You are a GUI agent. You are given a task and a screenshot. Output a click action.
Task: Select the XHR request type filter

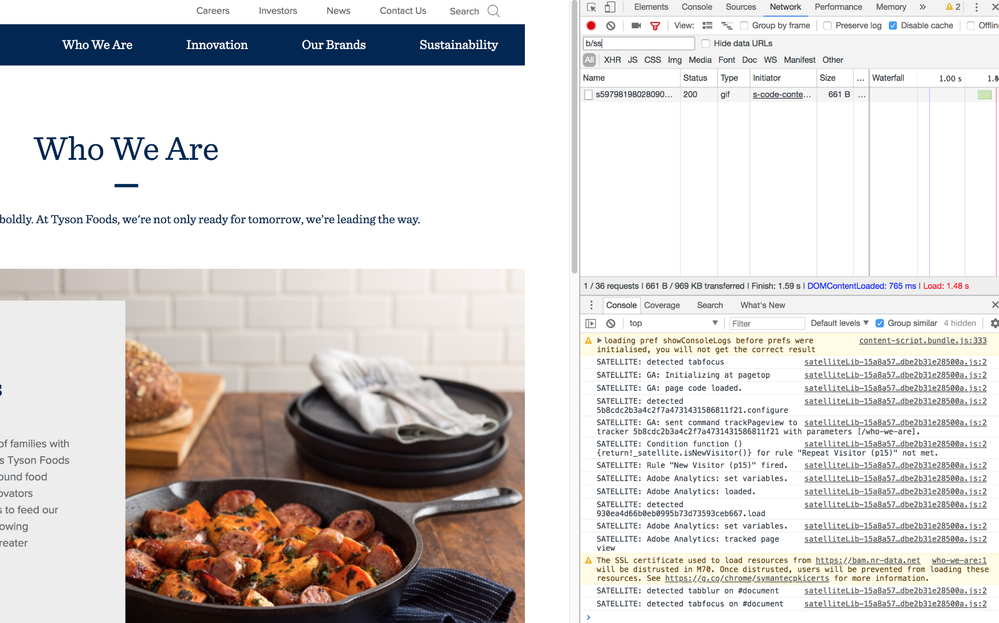click(612, 60)
